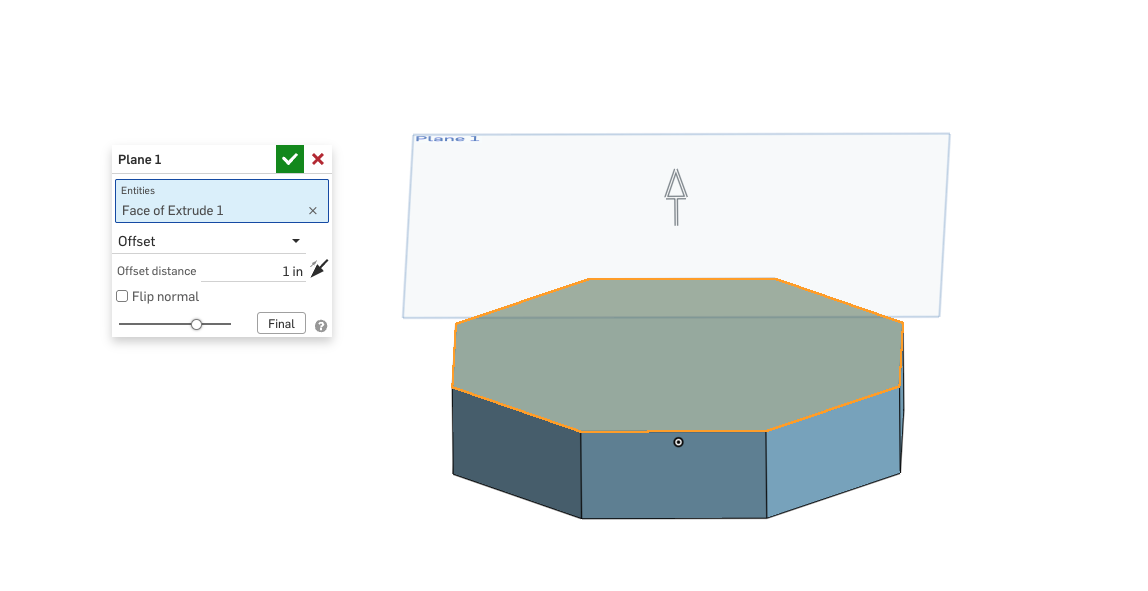Click the Plane 1 dialog title bar
The image size is (1148, 591).
[x=190, y=159]
